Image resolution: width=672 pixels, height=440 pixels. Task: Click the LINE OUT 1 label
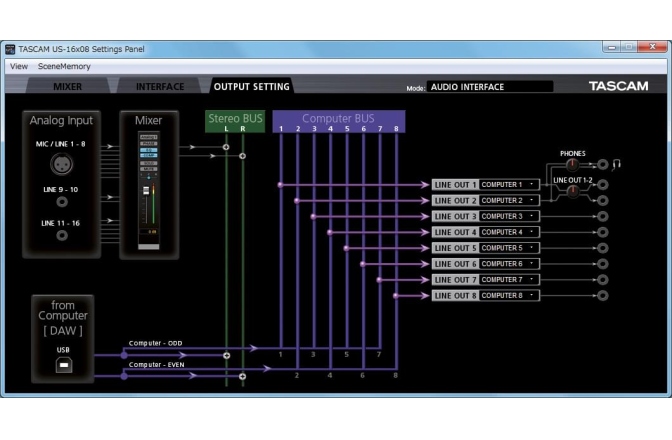(455, 185)
